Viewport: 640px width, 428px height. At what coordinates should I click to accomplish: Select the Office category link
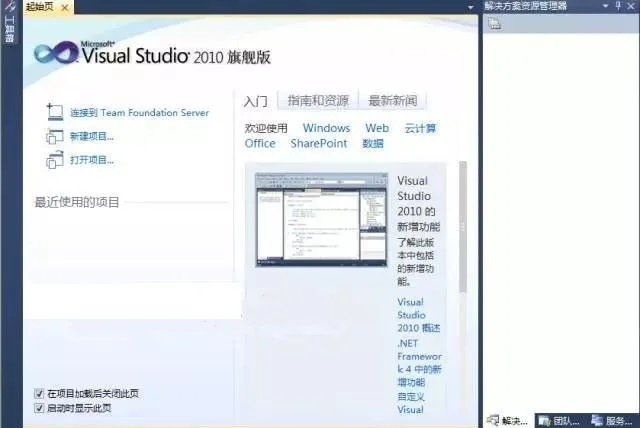(x=260, y=144)
